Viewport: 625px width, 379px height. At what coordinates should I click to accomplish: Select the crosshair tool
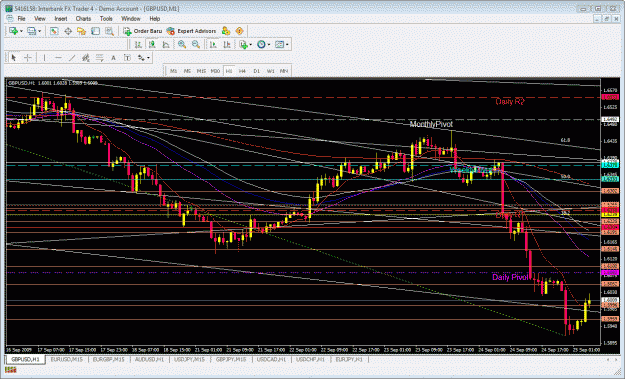28,58
